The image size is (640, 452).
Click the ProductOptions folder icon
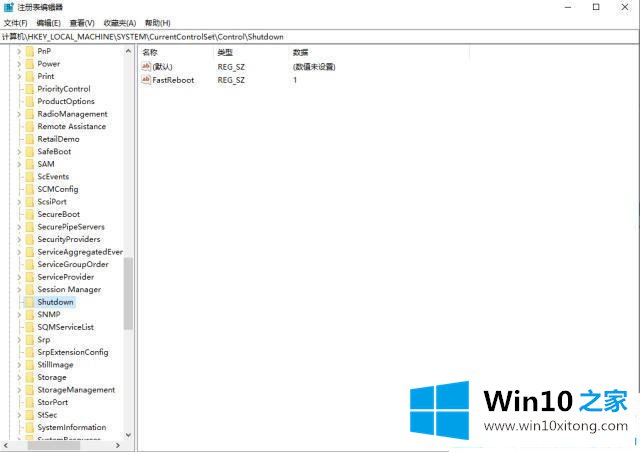click(x=29, y=102)
